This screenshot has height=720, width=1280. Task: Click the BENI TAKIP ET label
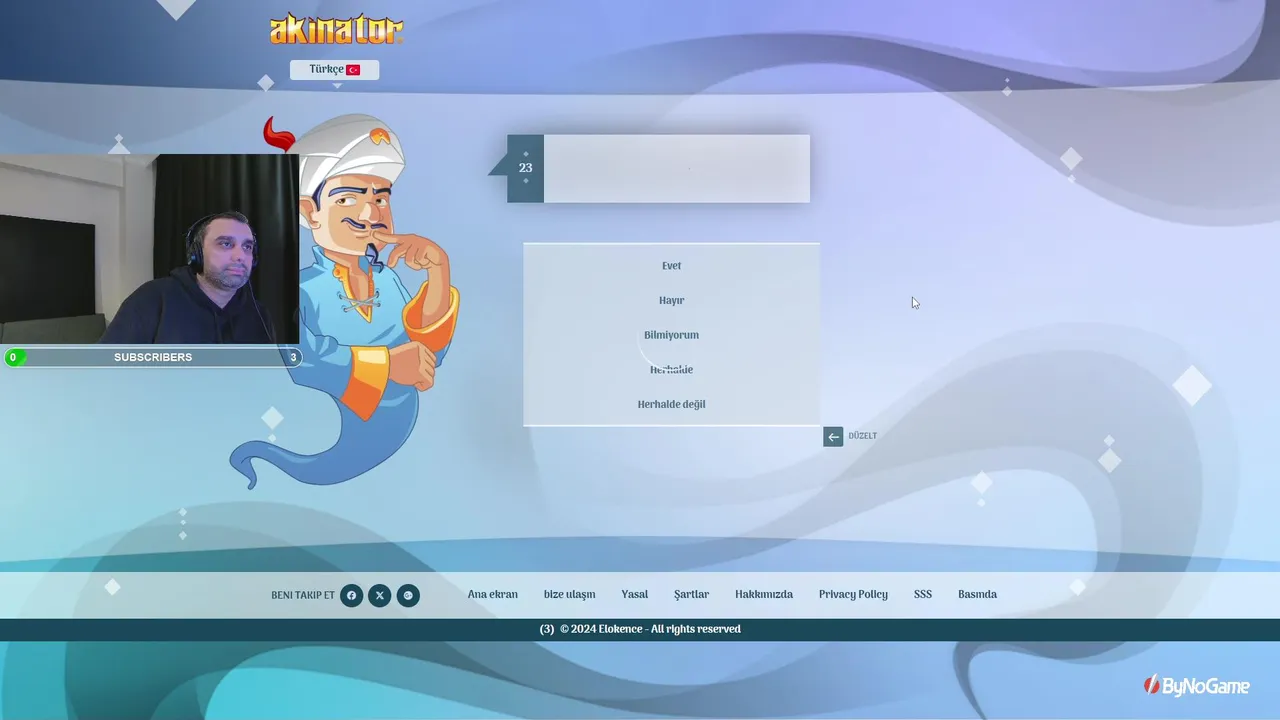coord(303,596)
